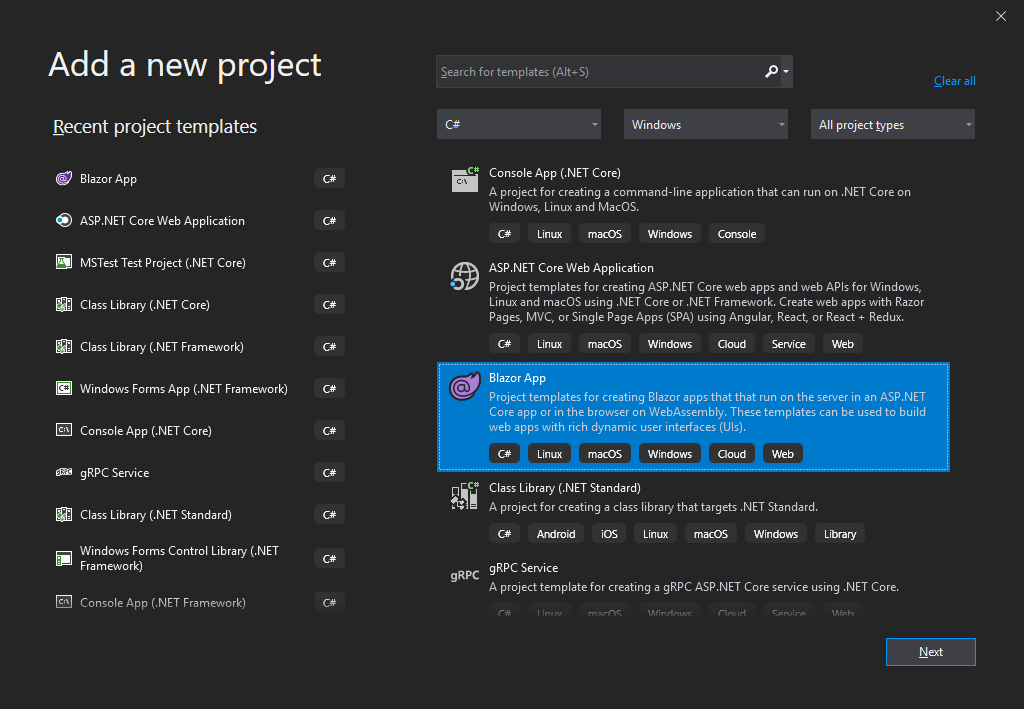Screen dimensions: 1024x709
Task: Click the Service tag on ASP.NET Core Web Application
Action: (788, 344)
